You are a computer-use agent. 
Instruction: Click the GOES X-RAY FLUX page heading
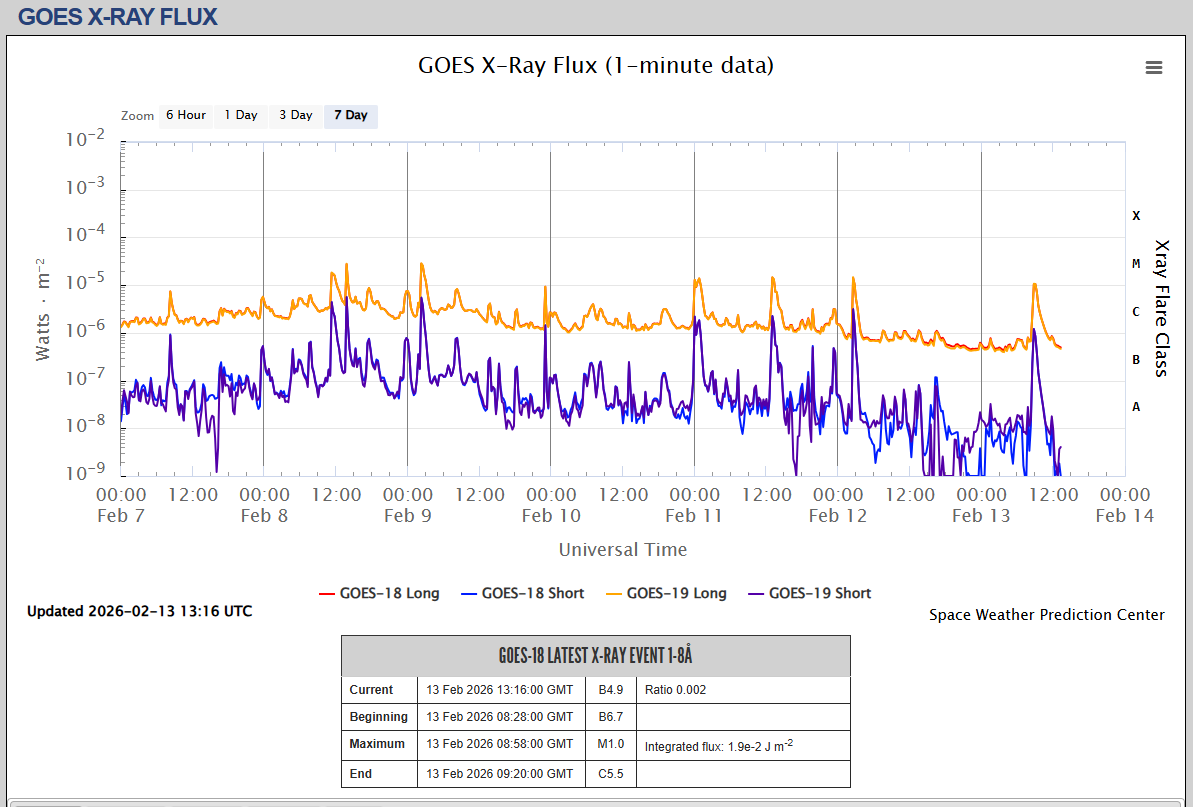pos(118,17)
